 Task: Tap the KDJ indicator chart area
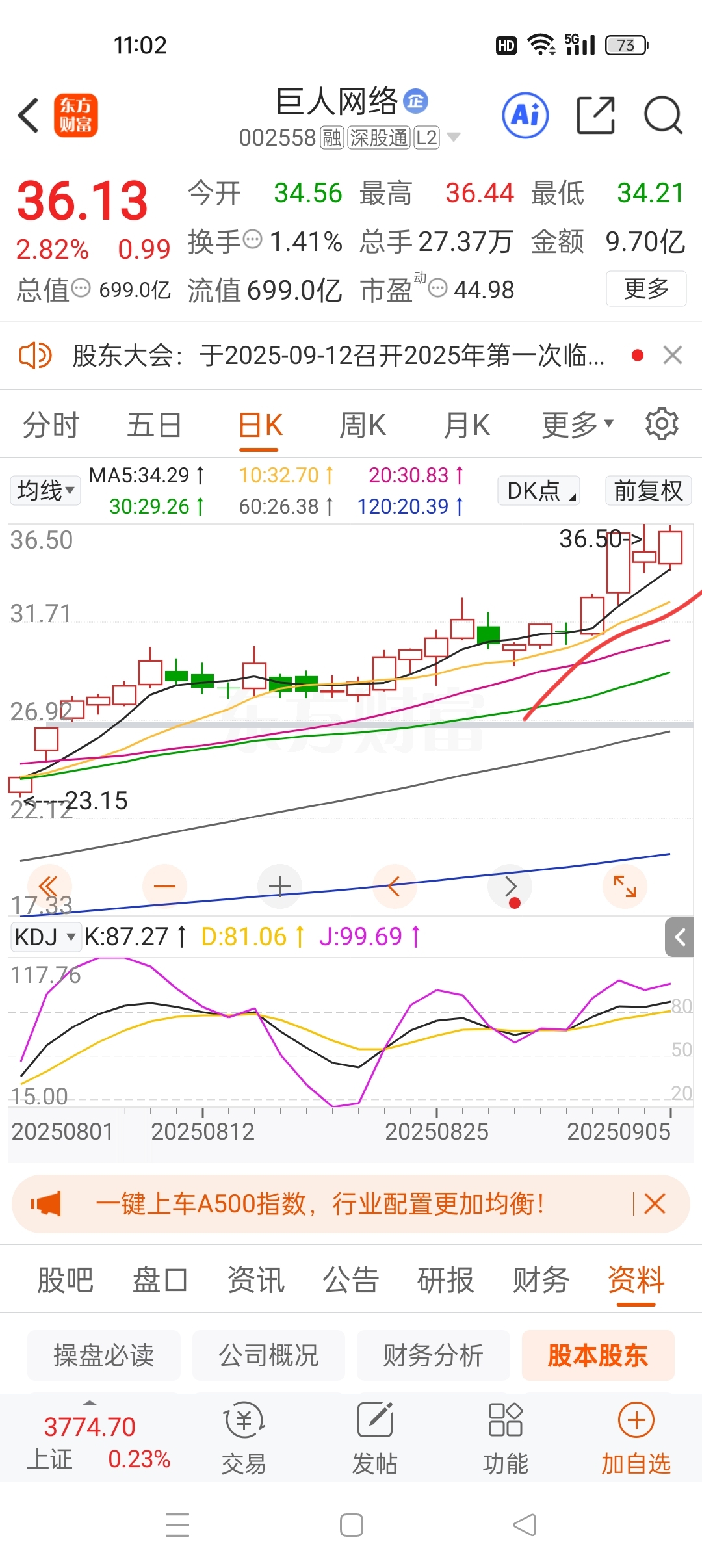[x=351, y=1032]
